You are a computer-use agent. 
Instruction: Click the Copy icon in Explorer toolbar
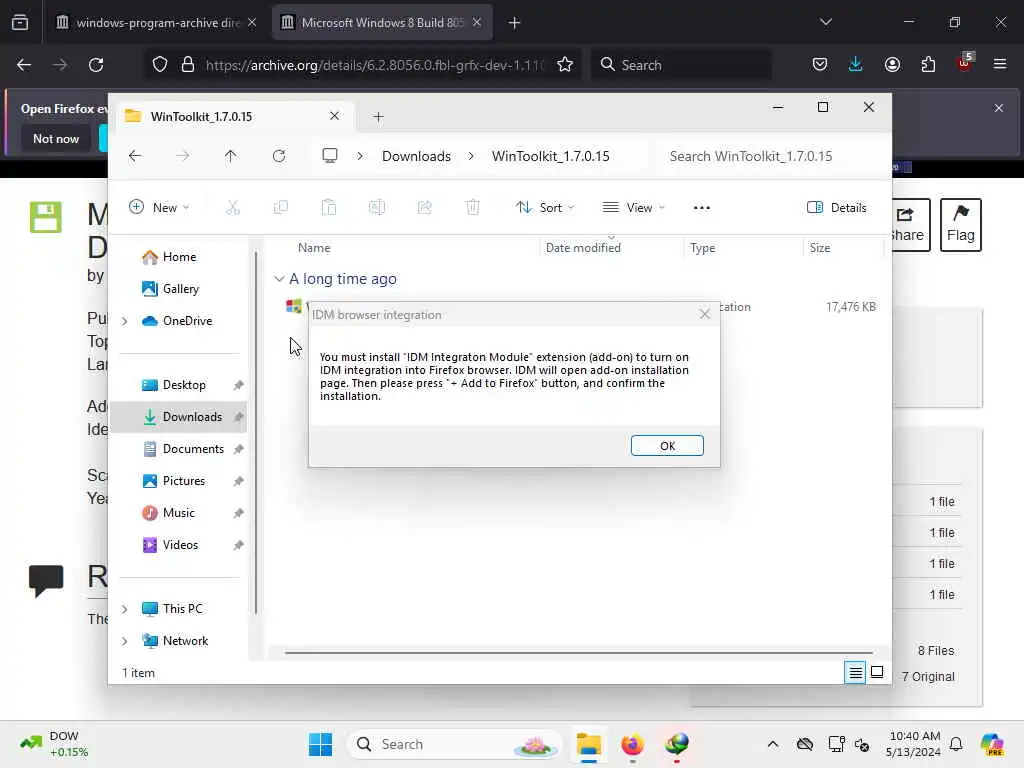281,208
